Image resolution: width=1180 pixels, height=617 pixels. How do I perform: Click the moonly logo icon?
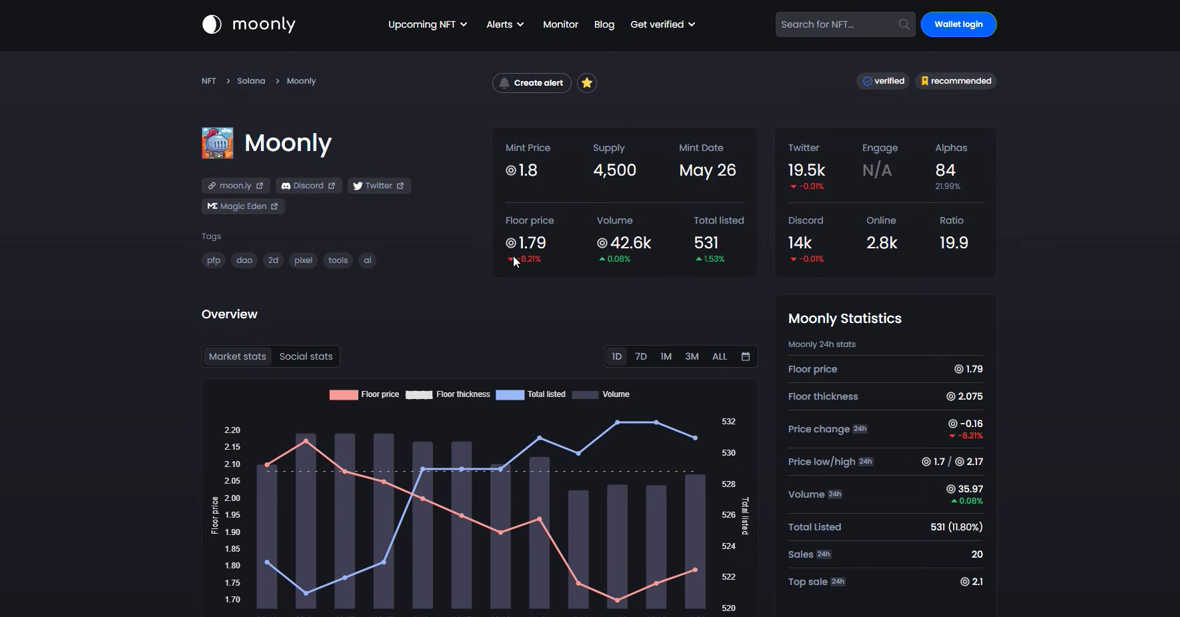[x=212, y=24]
